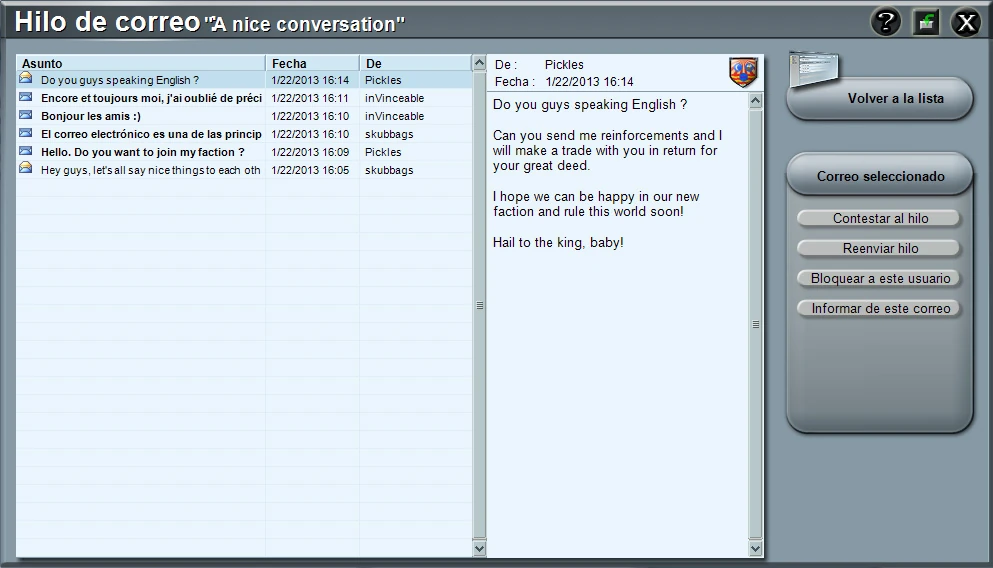The width and height of the screenshot is (993, 568).
Task: Click Contestar al hilo button
Action: 879,218
